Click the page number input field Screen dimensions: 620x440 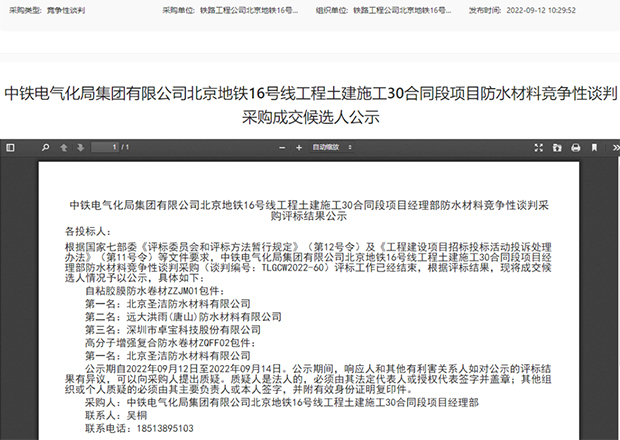pyautogui.click(x=105, y=147)
